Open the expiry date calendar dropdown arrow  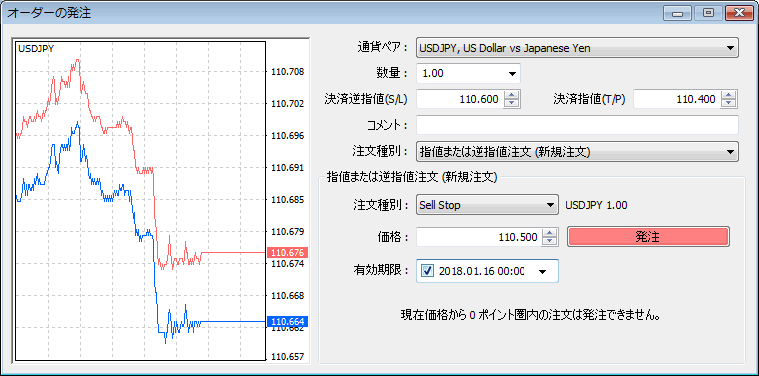[543, 271]
